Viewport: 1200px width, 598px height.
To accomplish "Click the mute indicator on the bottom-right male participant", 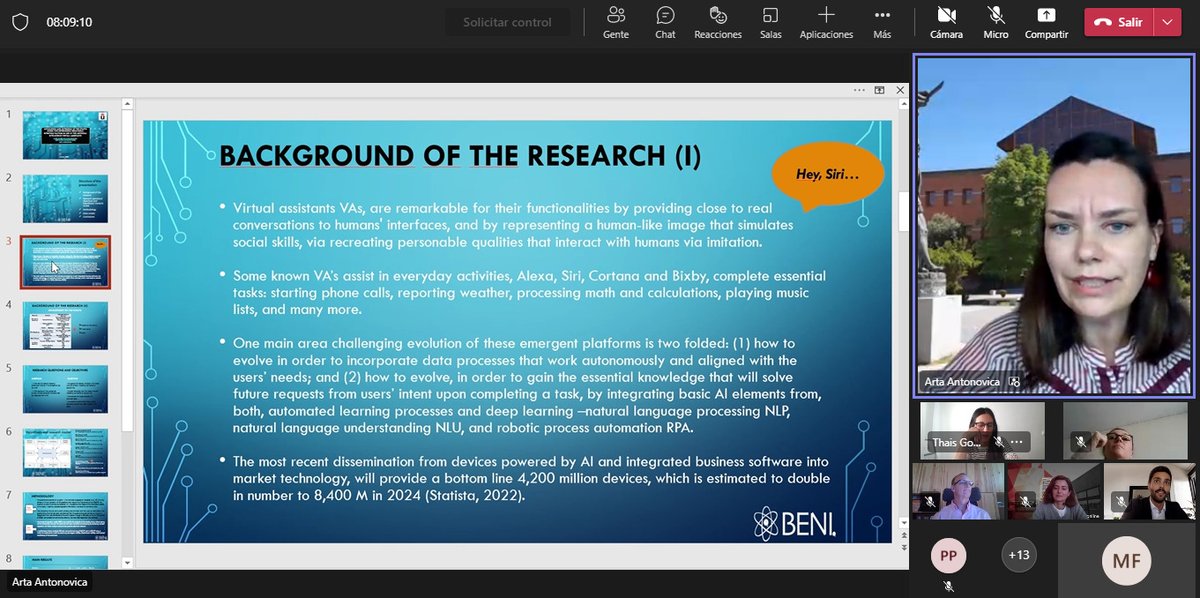I will tap(1121, 501).
